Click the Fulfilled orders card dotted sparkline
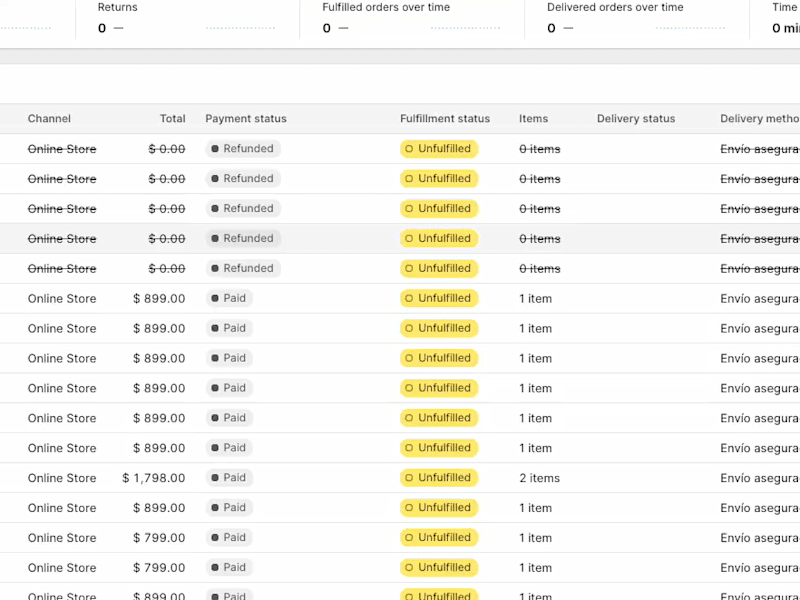Screen dimensions: 800x600 click(465, 28)
